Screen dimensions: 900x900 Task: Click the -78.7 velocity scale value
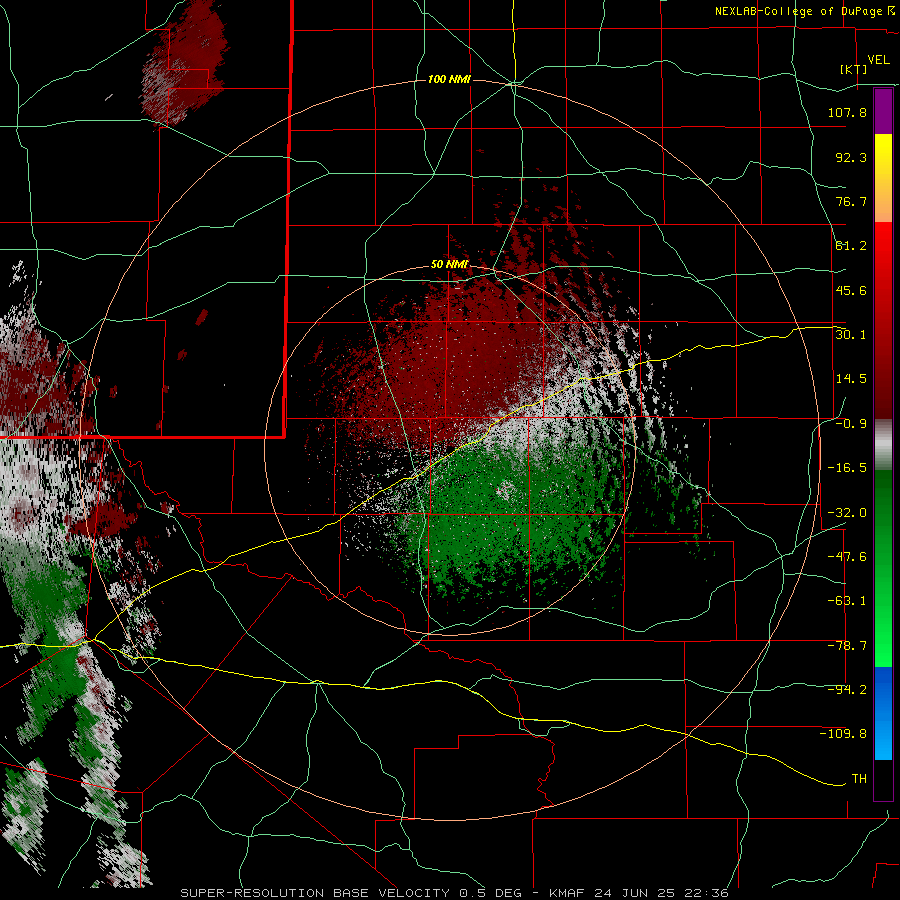(x=847, y=646)
